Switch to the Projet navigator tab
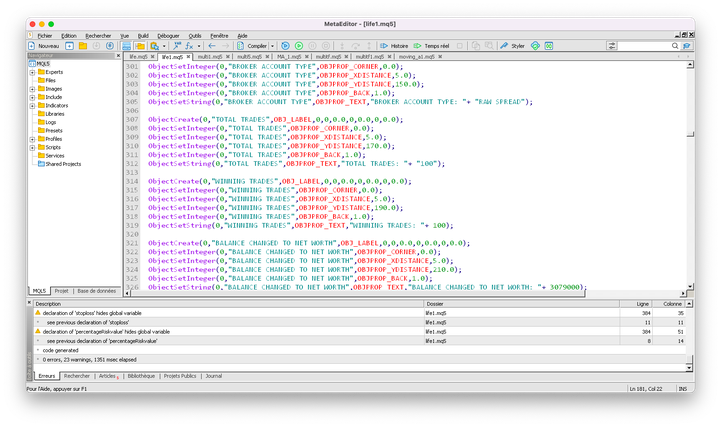Viewport: 721px width, 427px height. click(x=62, y=291)
